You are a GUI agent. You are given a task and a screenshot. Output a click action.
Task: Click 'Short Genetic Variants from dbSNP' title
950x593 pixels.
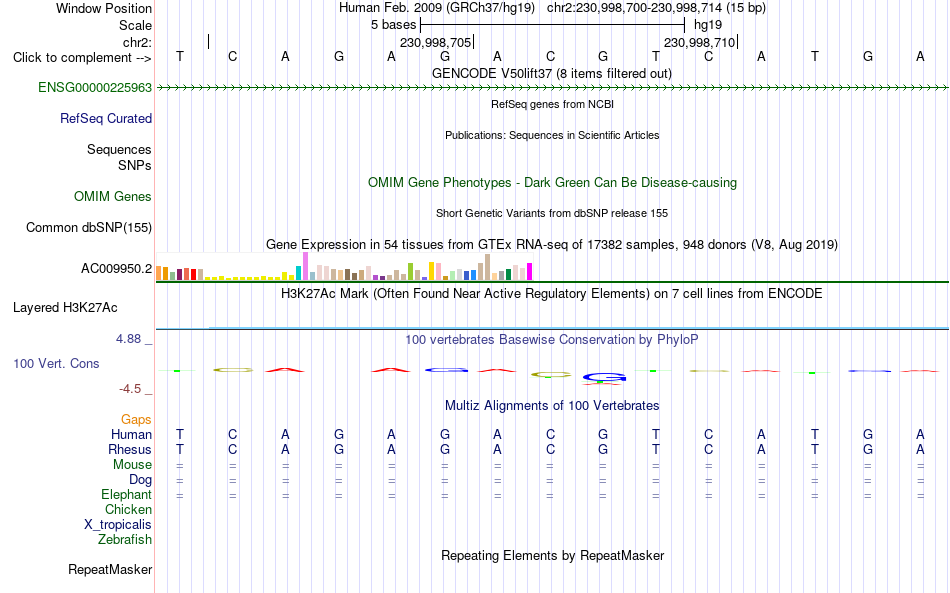point(552,213)
